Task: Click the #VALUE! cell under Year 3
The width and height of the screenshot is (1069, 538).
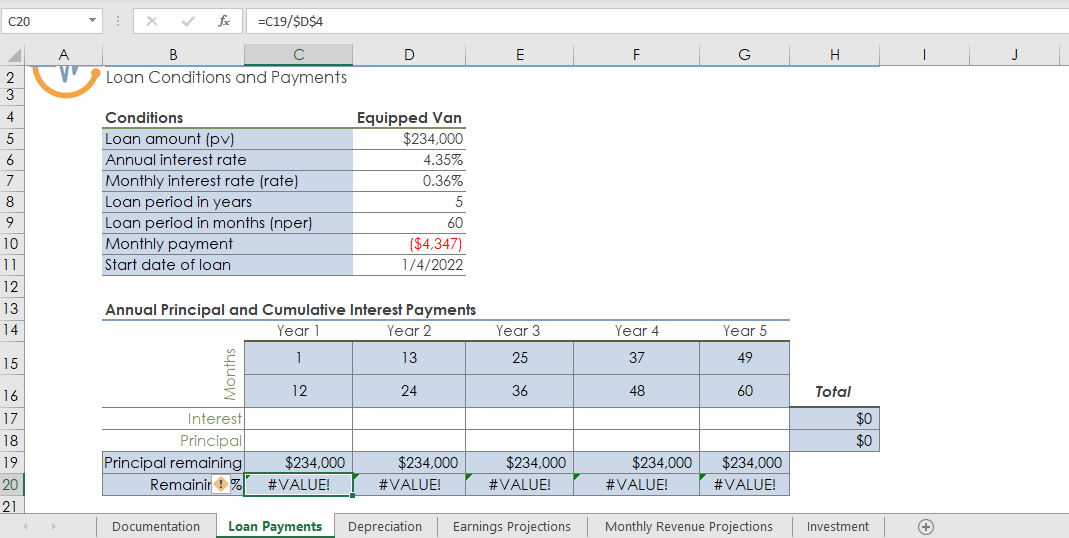Action: point(520,485)
